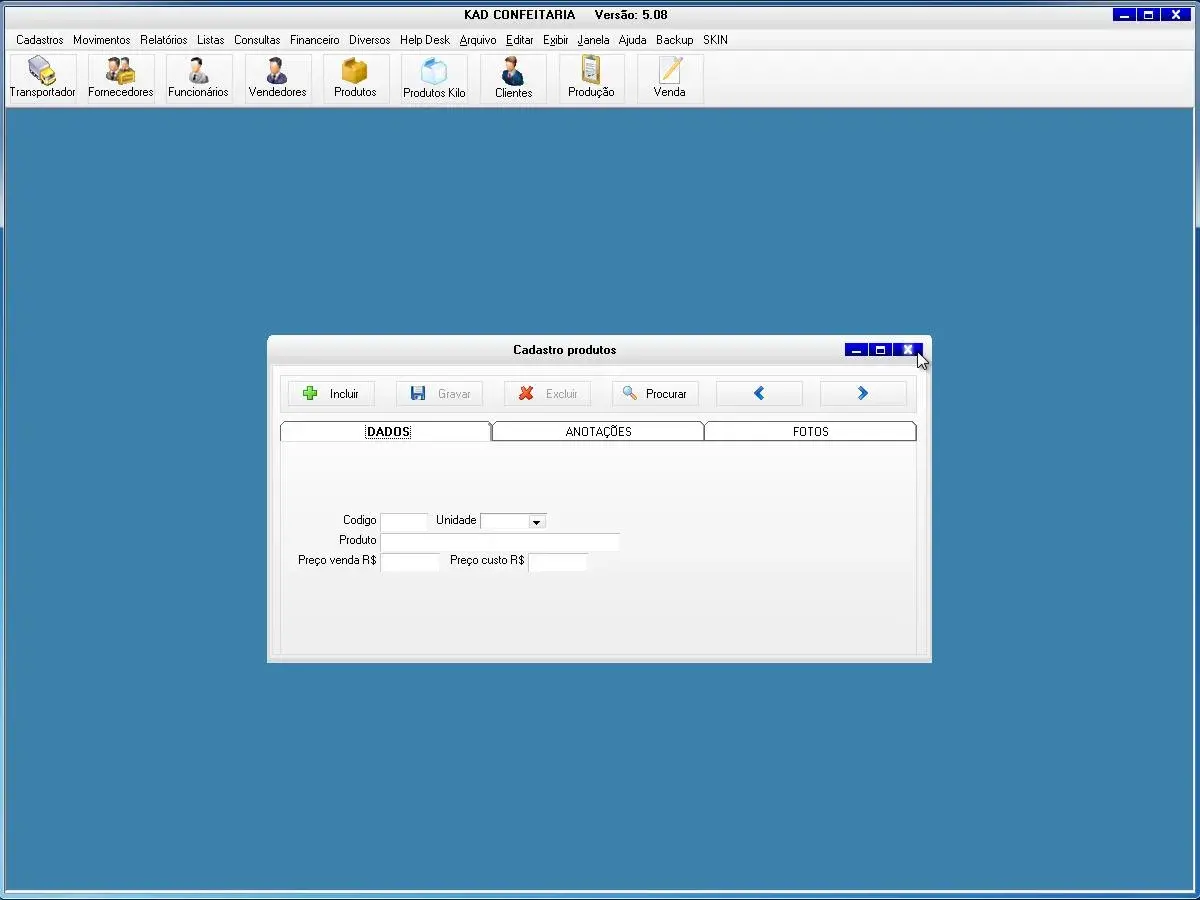Open the Cadastros menu
The width and height of the screenshot is (1200, 900).
click(39, 40)
